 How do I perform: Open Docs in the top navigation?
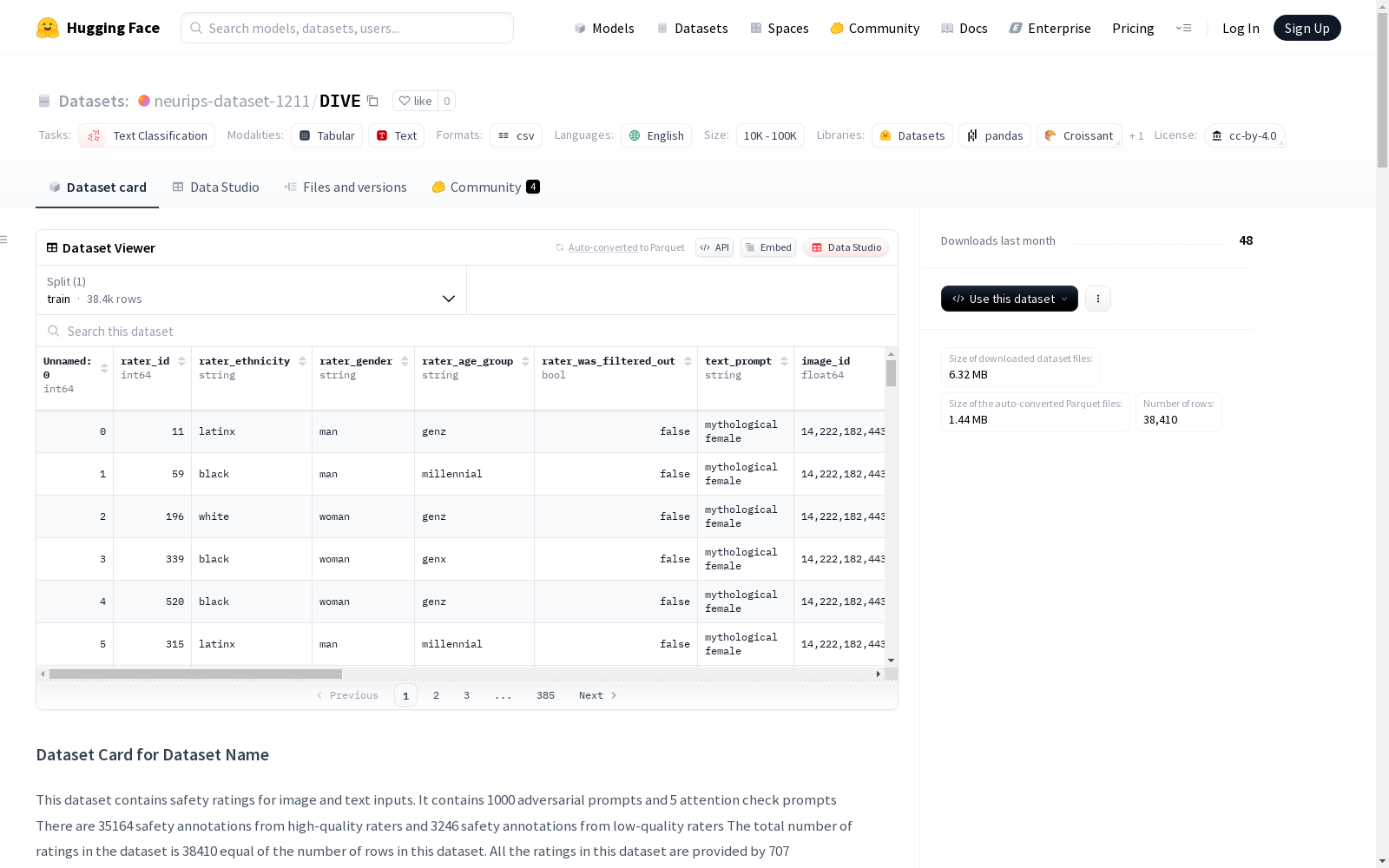964,28
